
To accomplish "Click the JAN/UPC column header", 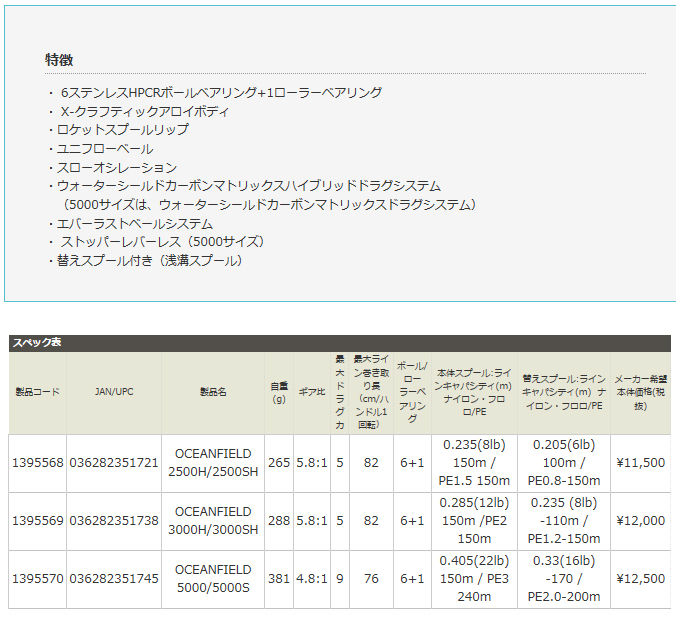I will [114, 392].
